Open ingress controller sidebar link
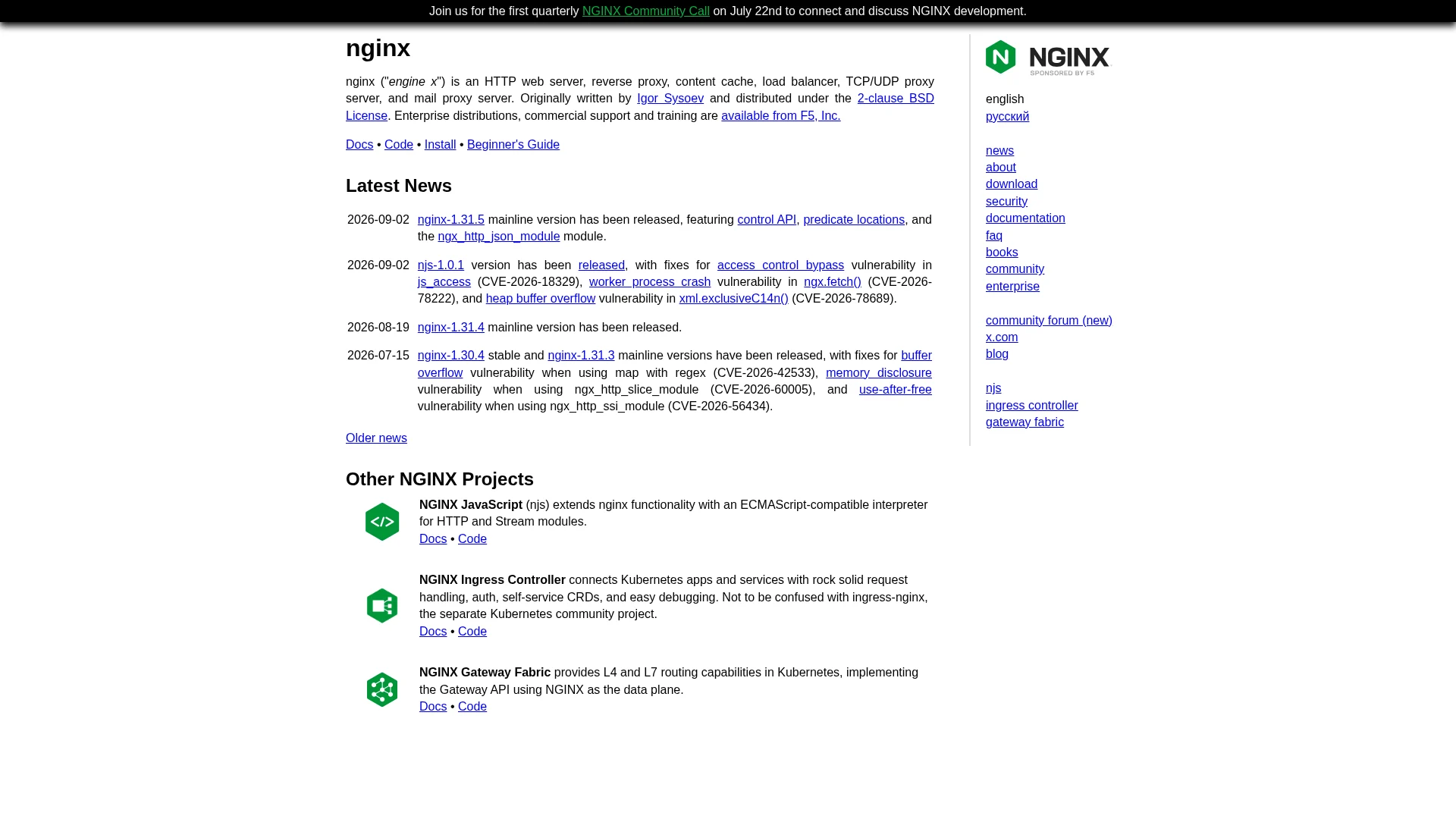The height and width of the screenshot is (819, 1456). click(1032, 406)
